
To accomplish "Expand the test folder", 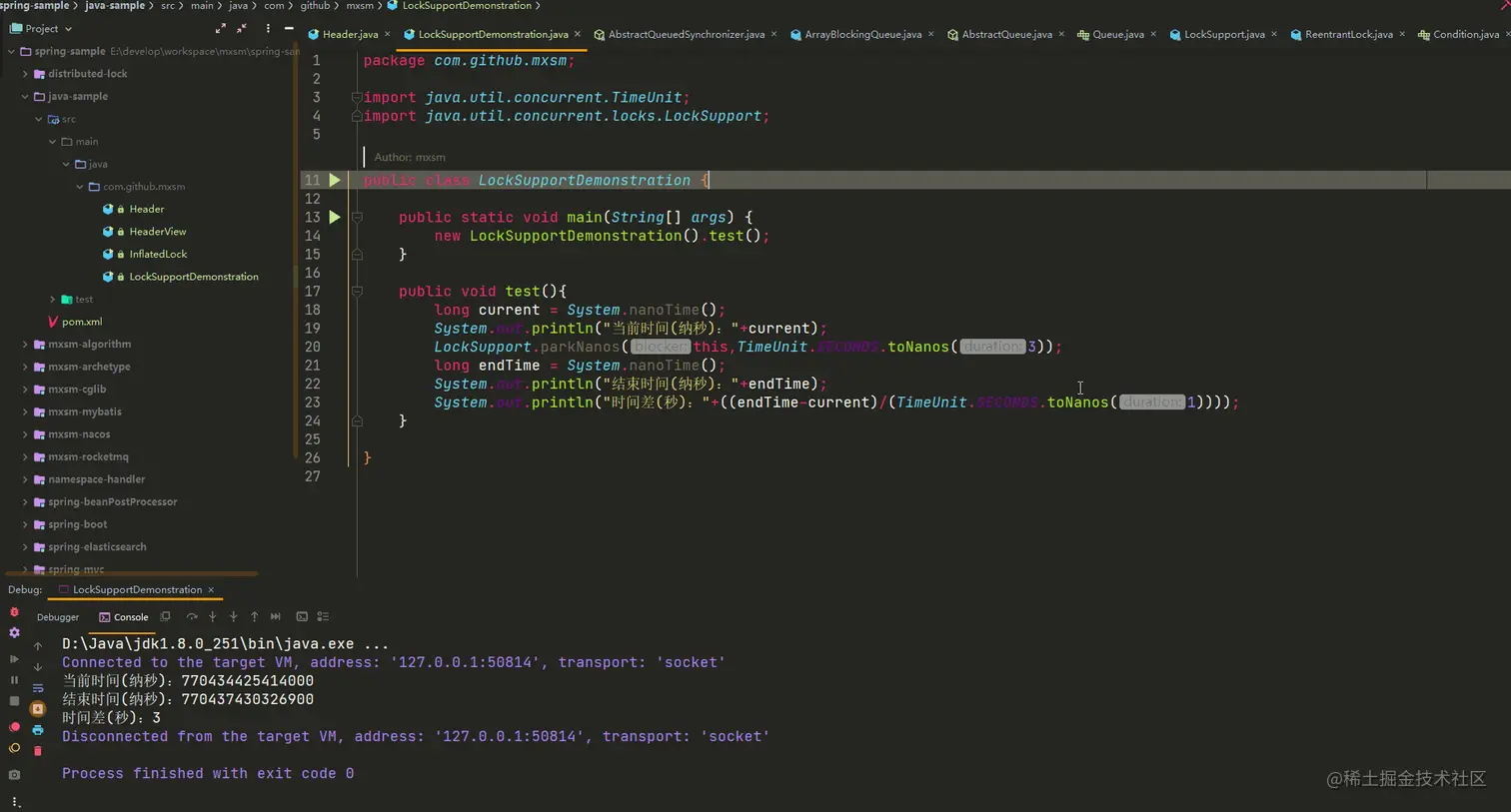I will [53, 300].
